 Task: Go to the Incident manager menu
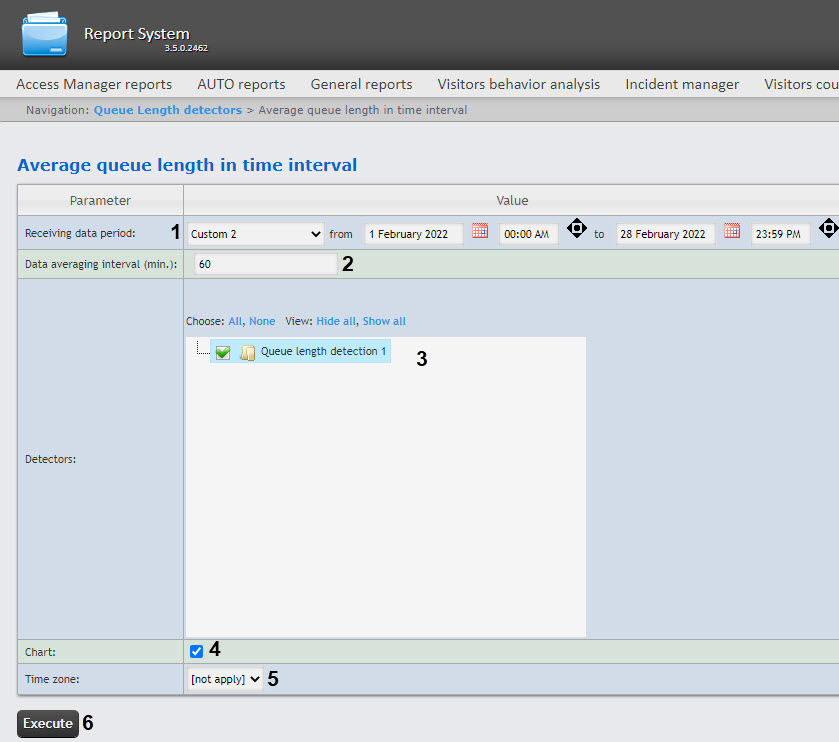[x=682, y=84]
